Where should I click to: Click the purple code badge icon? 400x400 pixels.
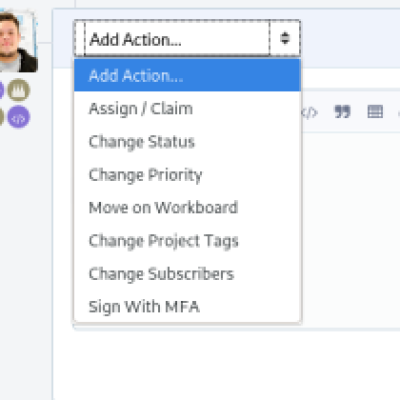point(19,117)
